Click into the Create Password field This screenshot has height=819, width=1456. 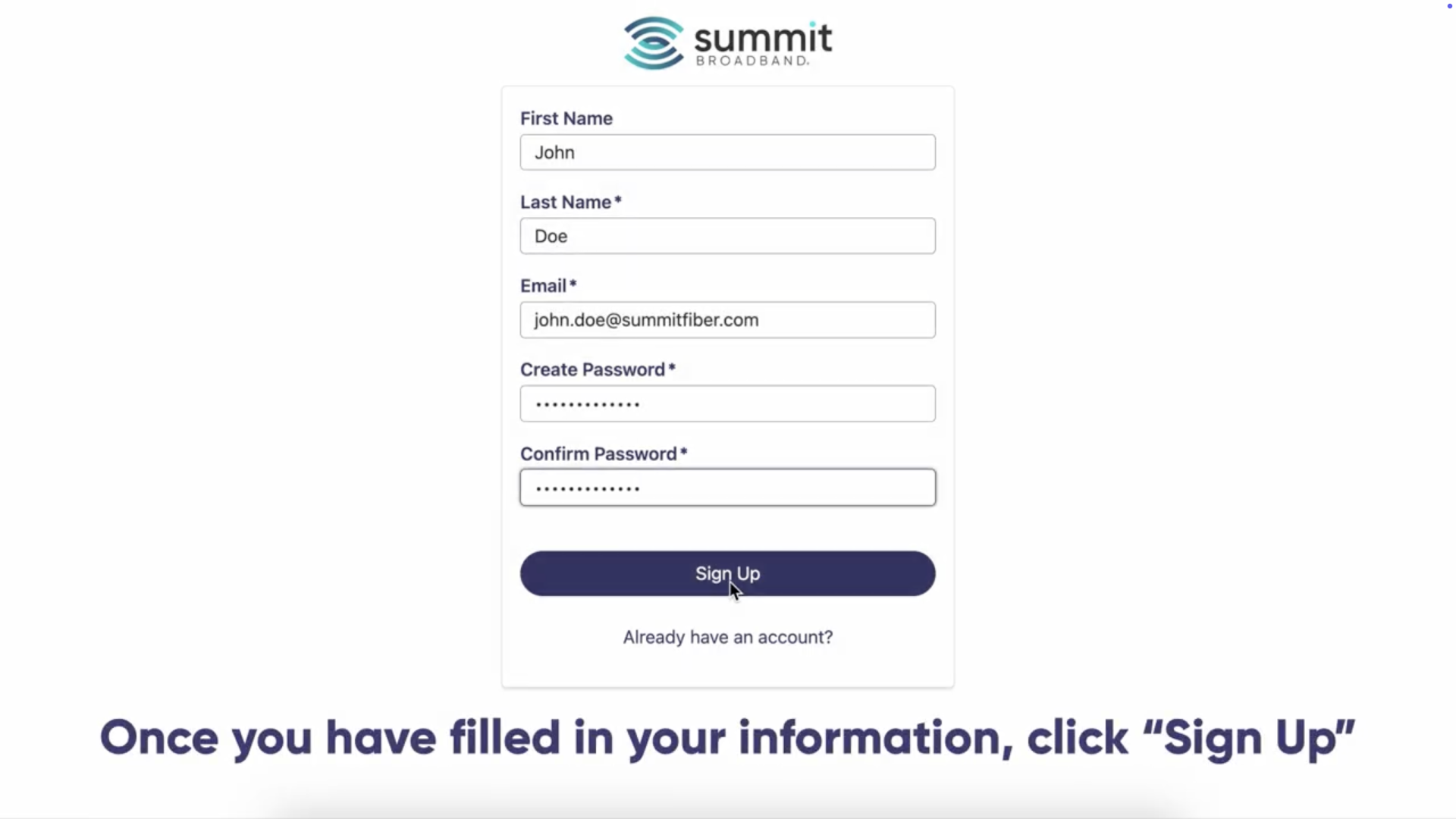point(727,403)
